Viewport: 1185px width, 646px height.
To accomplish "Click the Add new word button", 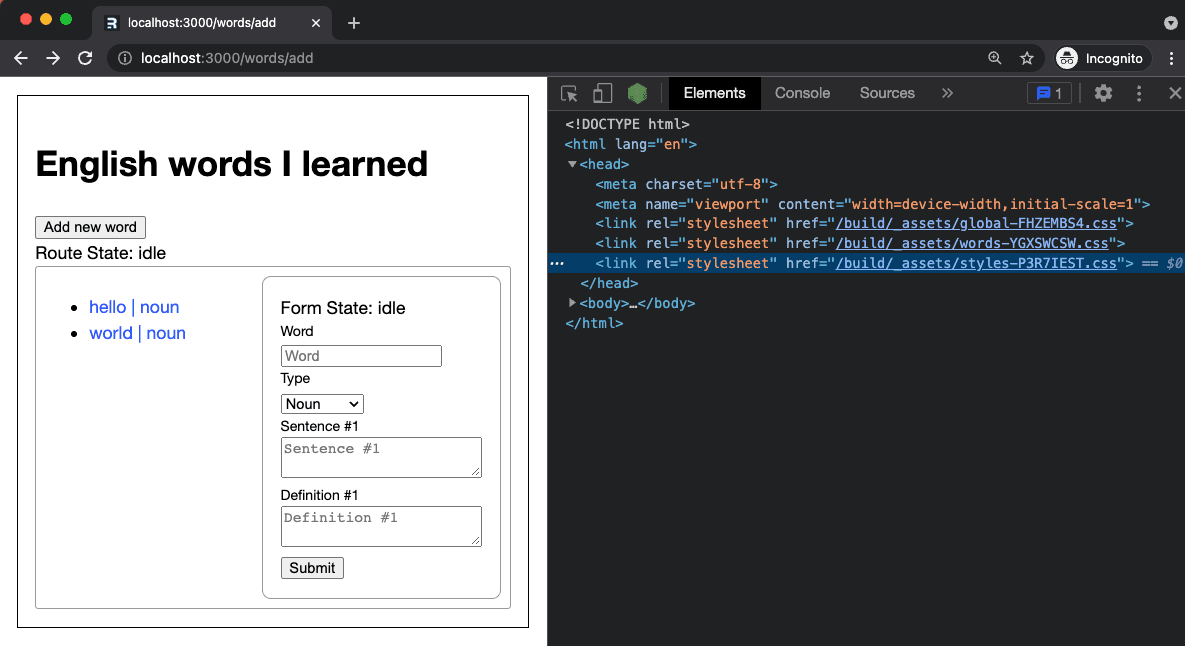I will pyautogui.click(x=90, y=227).
